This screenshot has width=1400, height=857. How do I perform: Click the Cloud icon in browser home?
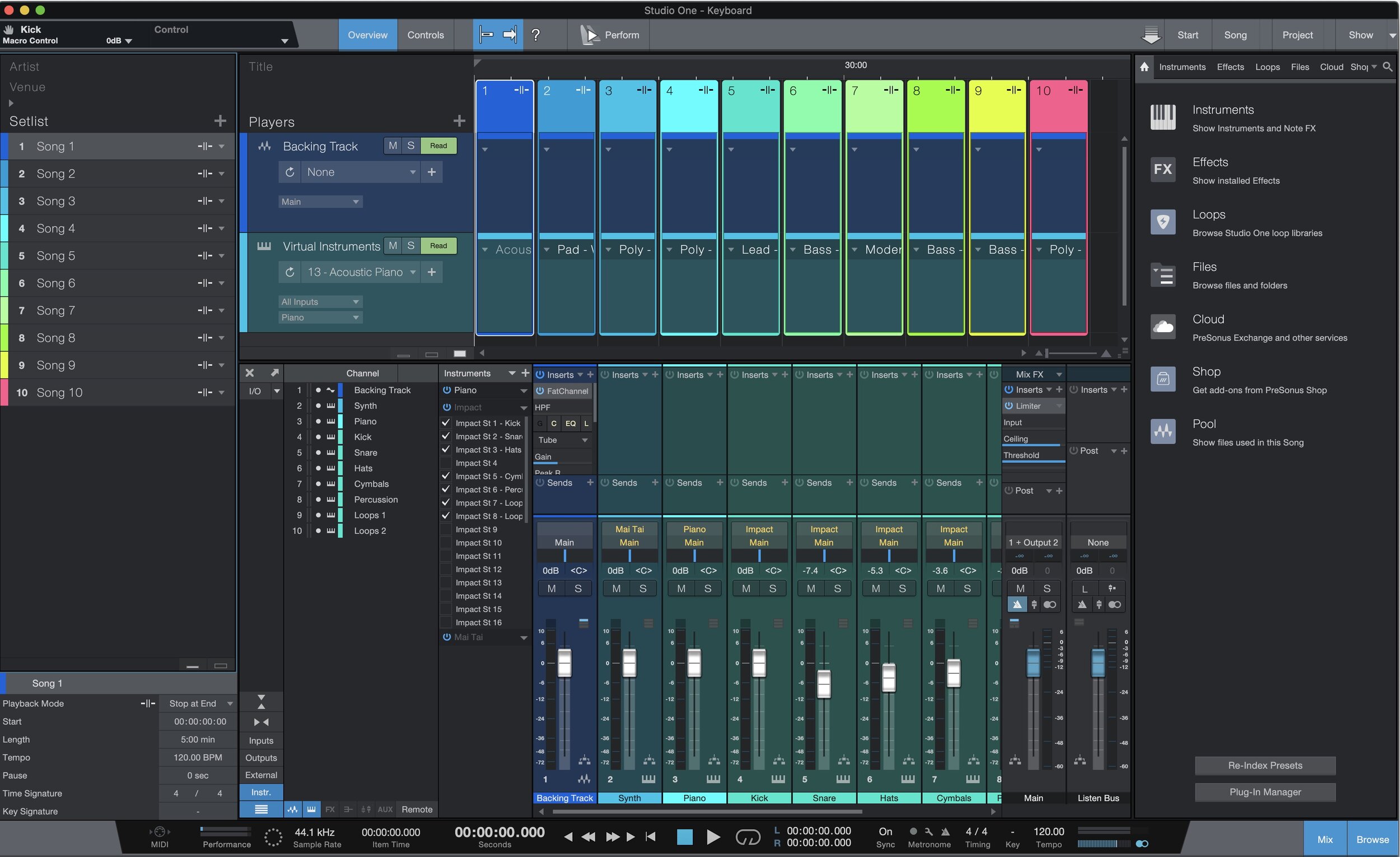tap(1163, 327)
